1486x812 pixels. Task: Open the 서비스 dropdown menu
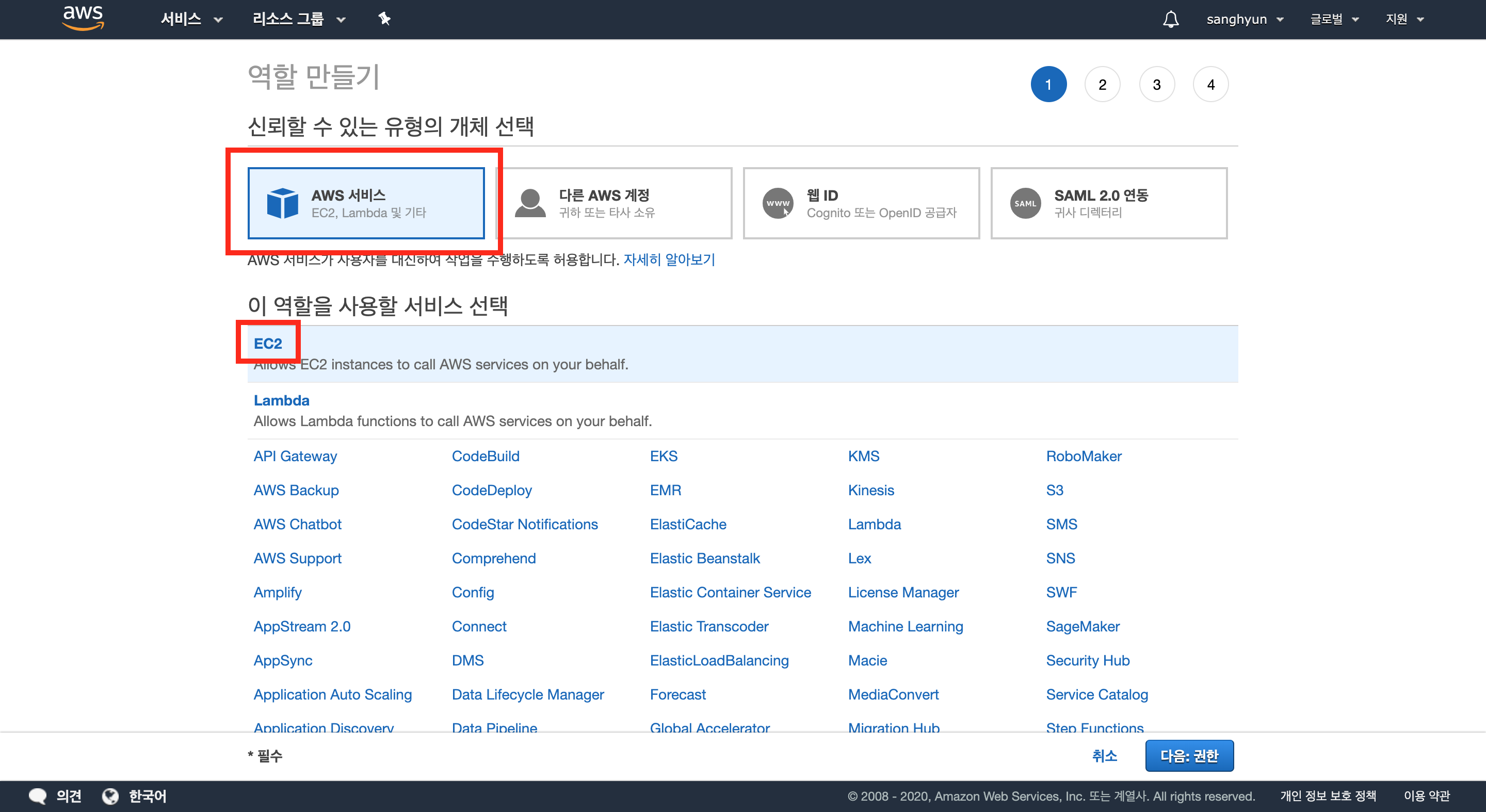tap(191, 19)
